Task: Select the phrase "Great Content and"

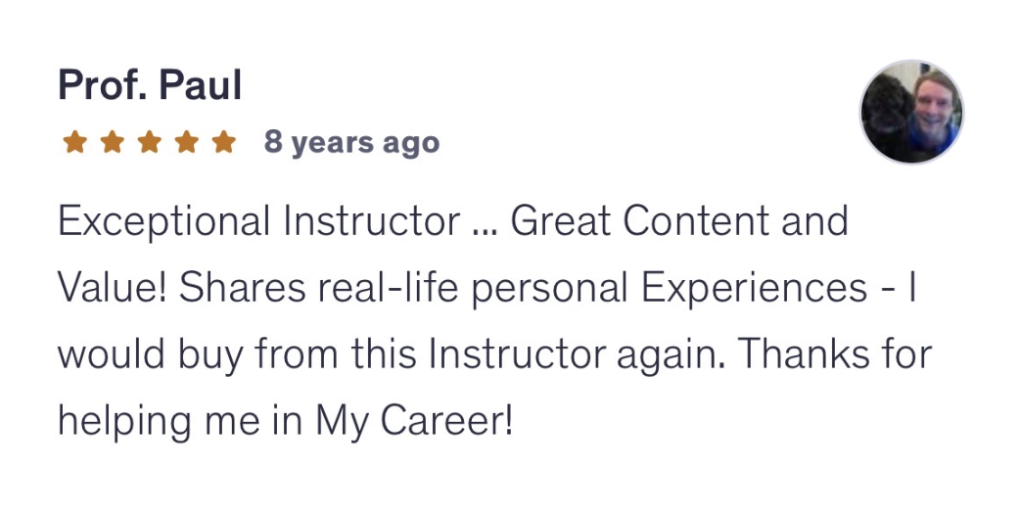Action: 679,221
